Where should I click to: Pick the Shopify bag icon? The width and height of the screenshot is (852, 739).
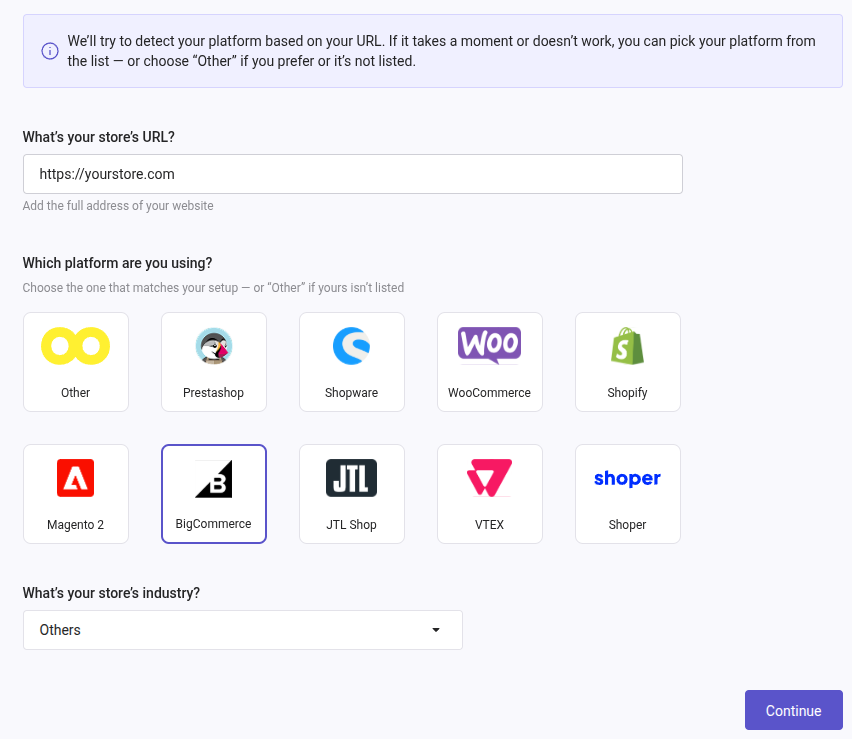click(627, 345)
